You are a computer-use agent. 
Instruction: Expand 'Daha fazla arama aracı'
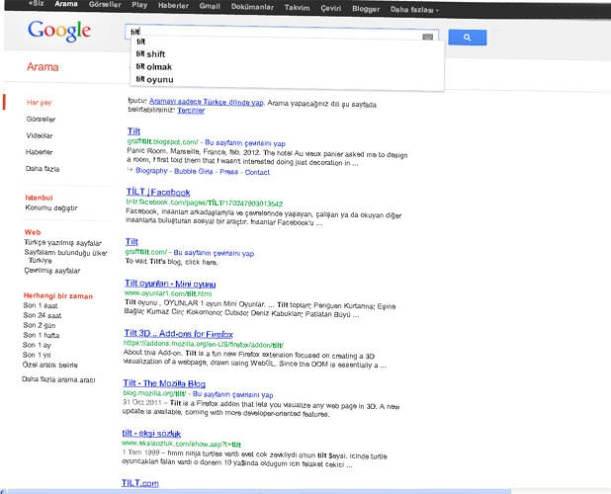pos(58,379)
